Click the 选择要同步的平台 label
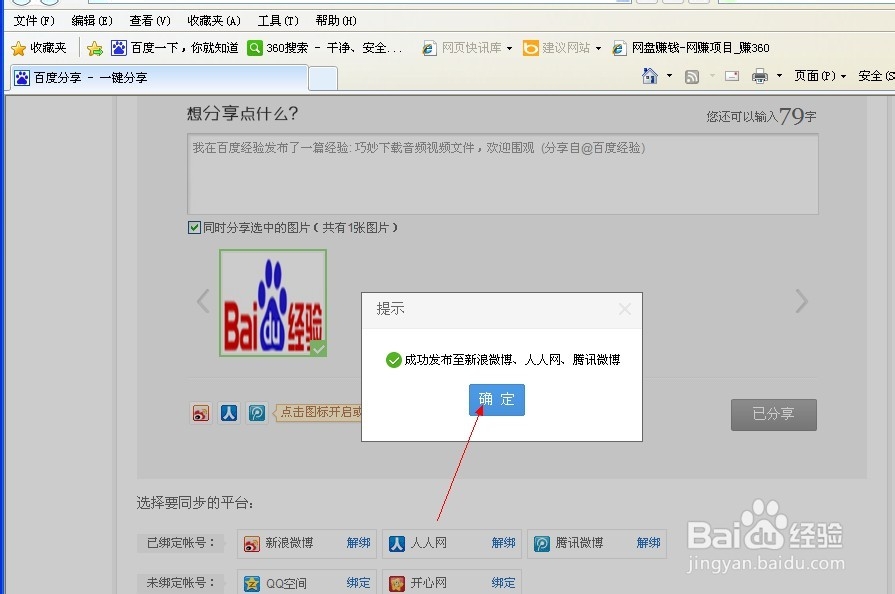The height and width of the screenshot is (594, 895). (x=195, y=503)
